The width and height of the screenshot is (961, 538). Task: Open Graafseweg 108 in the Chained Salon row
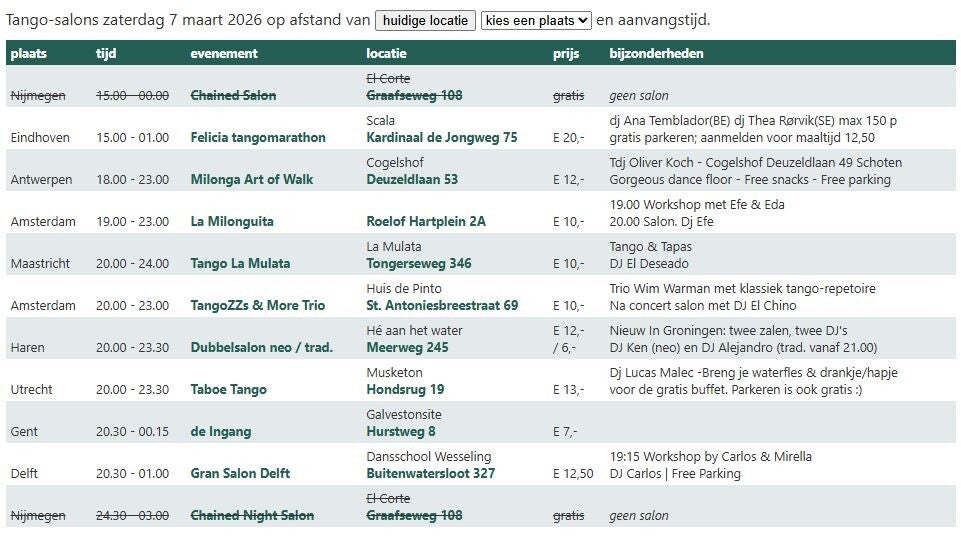(414, 96)
